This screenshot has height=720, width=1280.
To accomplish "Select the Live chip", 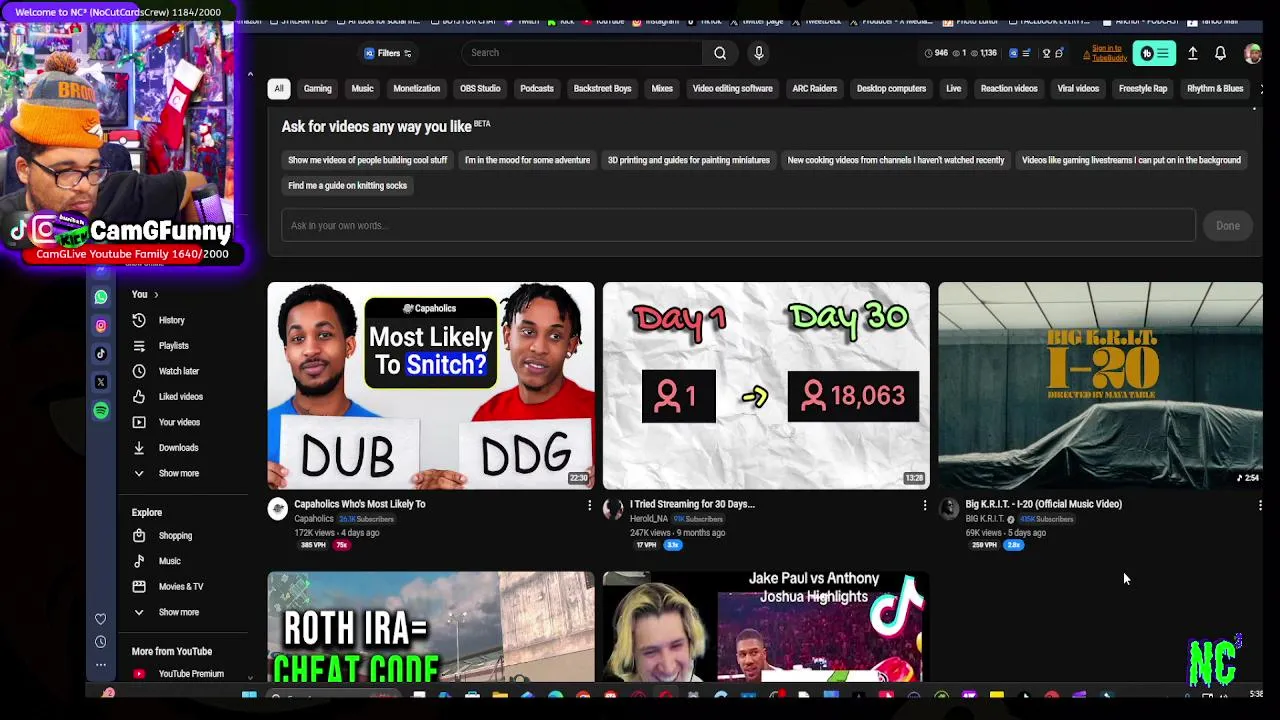I will point(953,89).
